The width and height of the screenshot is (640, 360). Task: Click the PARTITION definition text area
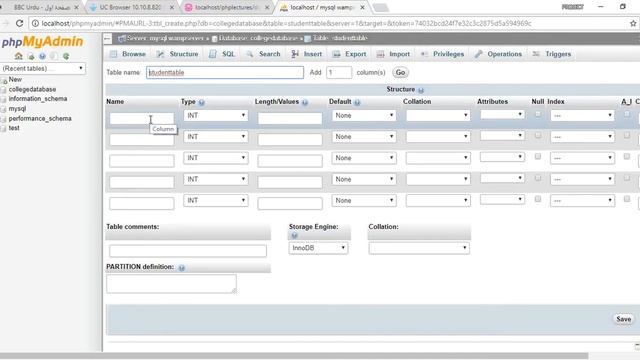[x=171, y=284]
